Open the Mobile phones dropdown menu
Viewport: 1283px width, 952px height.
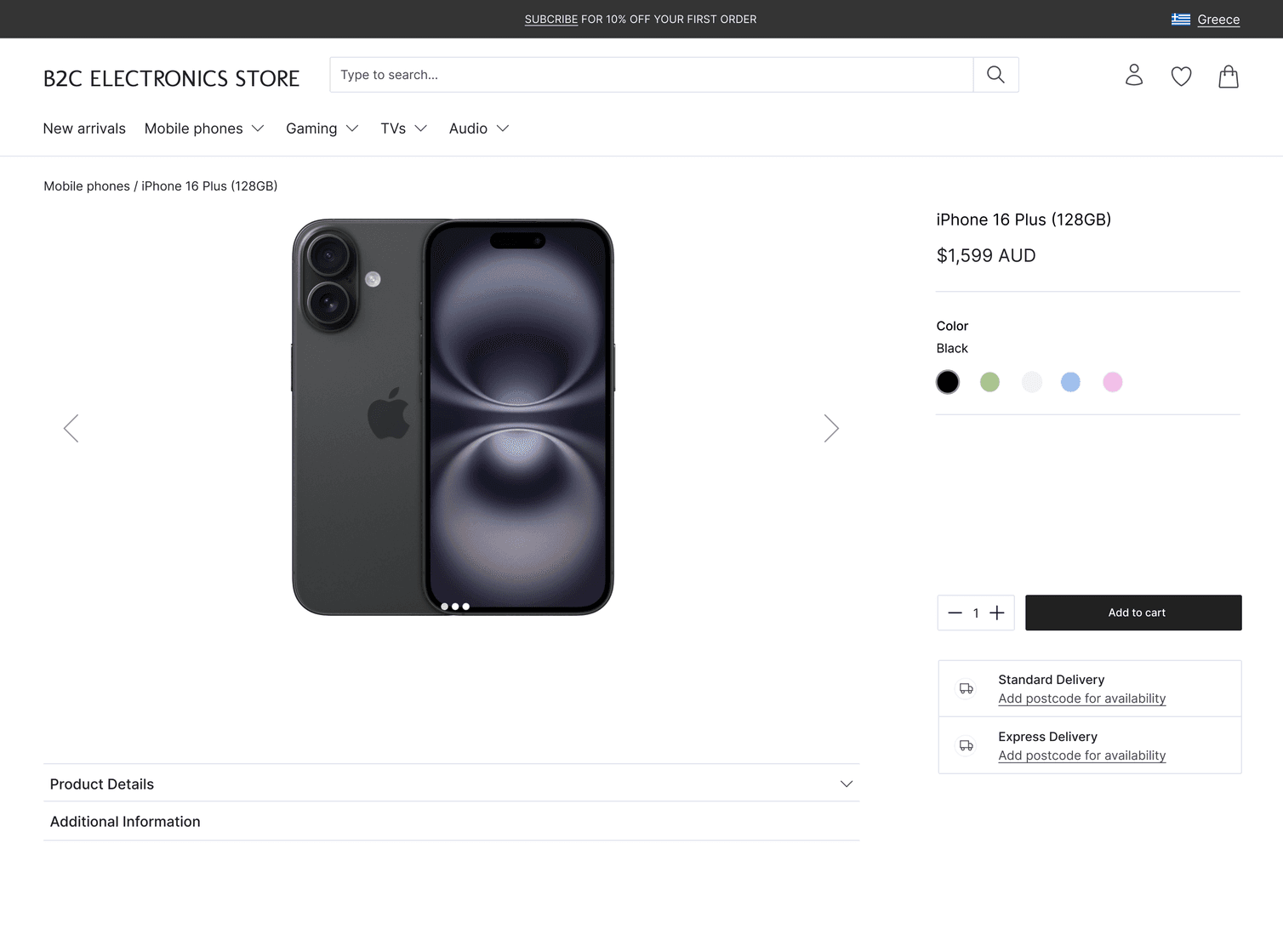[204, 128]
